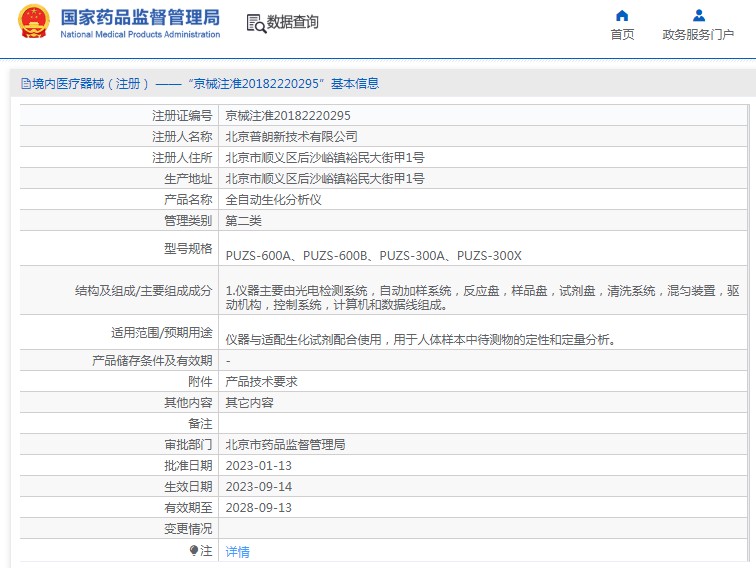Click the 政务服务门户 user icon

[699, 16]
